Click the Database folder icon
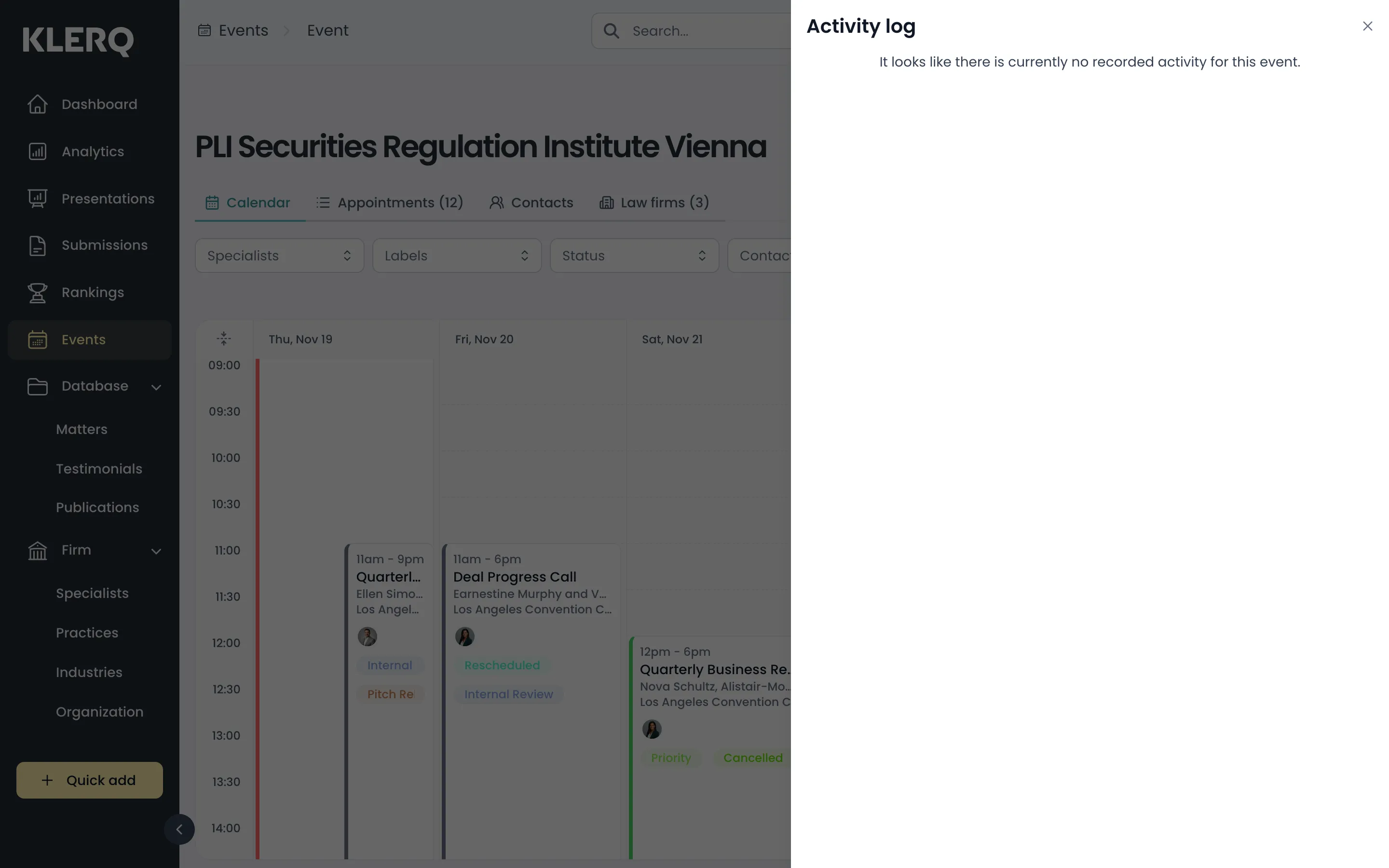The width and height of the screenshot is (1389, 868). 37,386
